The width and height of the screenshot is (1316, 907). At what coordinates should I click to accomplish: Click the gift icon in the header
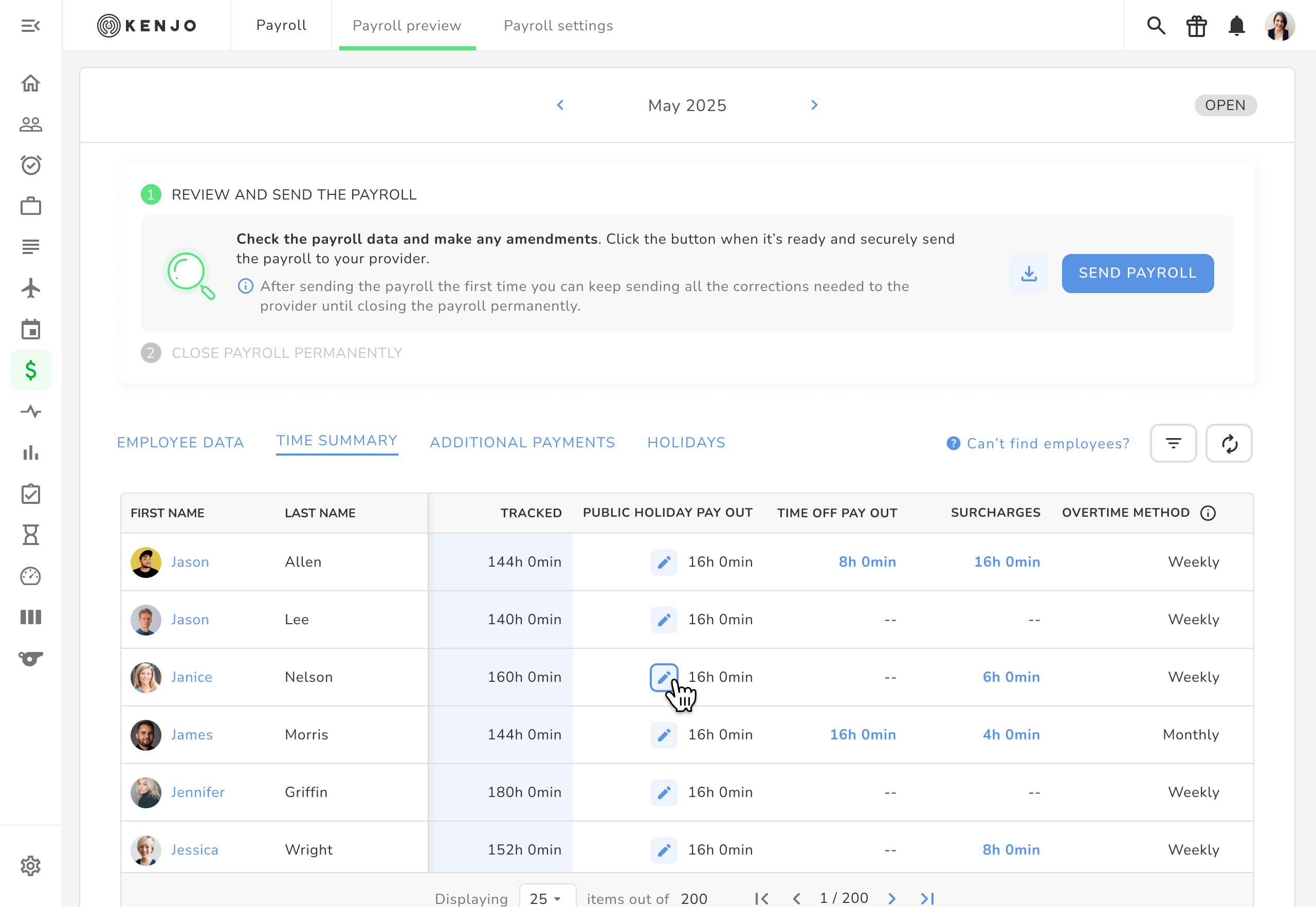click(1196, 26)
